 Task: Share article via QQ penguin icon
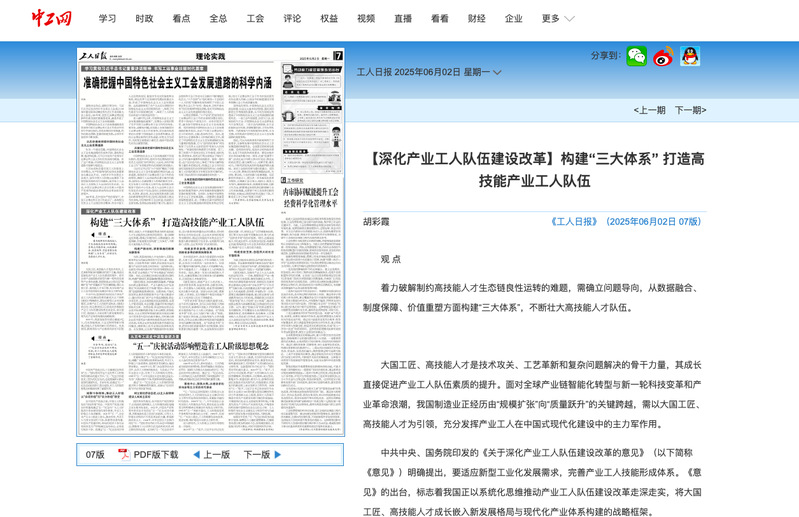point(690,56)
